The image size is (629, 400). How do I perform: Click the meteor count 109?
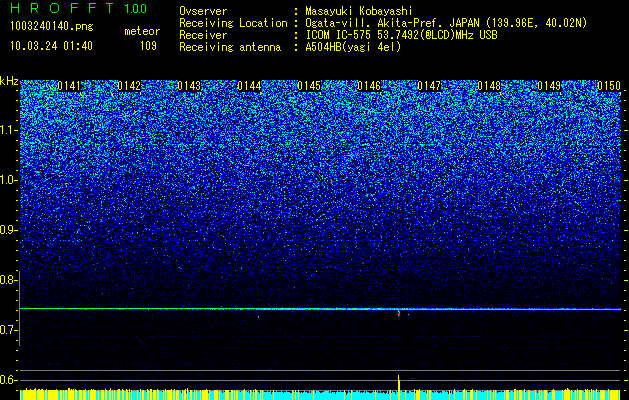coord(148,46)
